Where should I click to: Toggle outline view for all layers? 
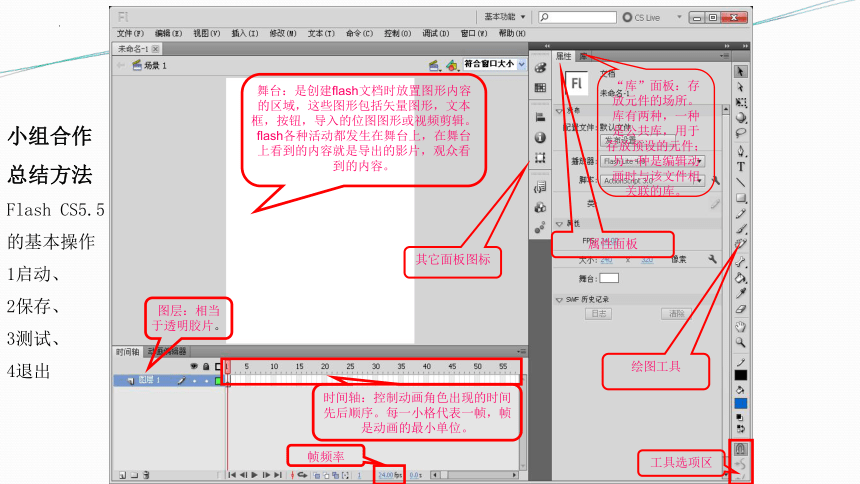coord(218,367)
